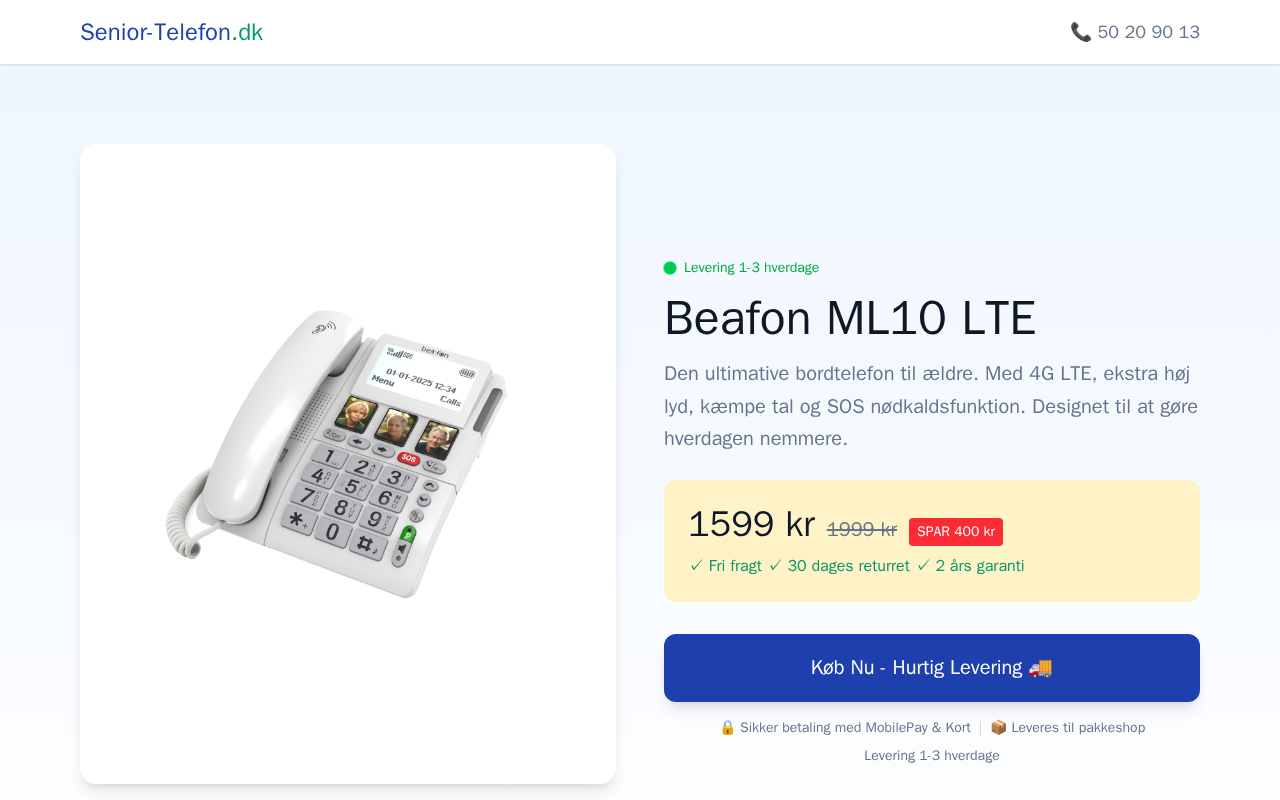Click the green "Levering 1-3 hverdage" label above title

(x=751, y=268)
